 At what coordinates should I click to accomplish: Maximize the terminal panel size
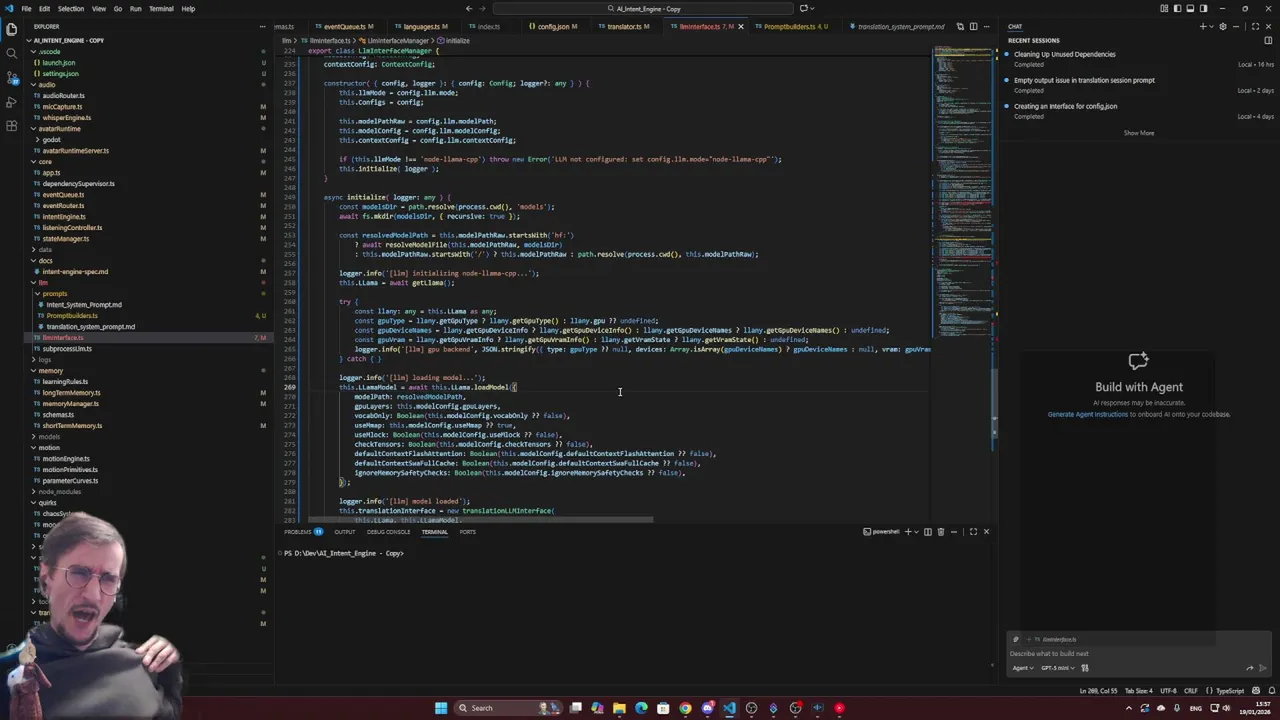(973, 532)
